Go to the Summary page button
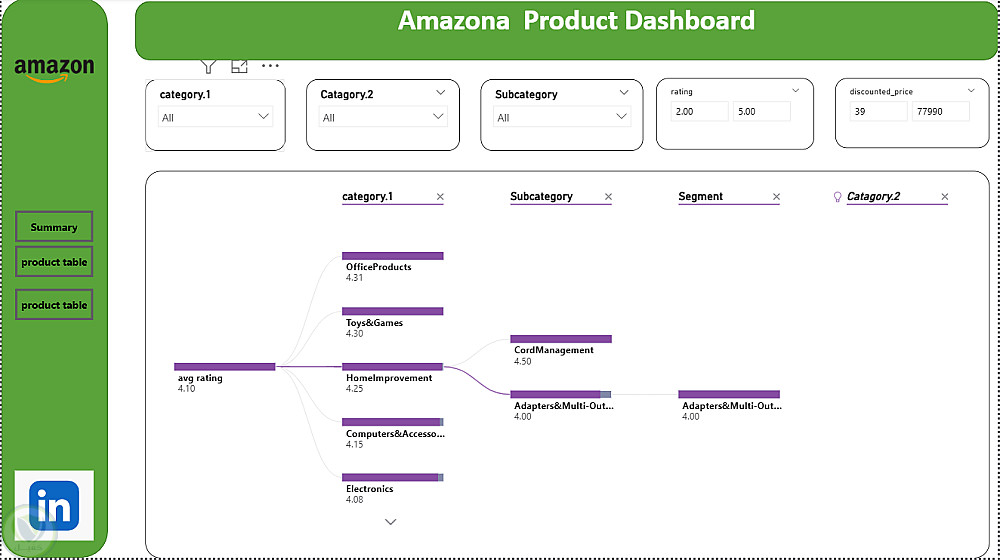The height and width of the screenshot is (560, 1000). coord(54,227)
